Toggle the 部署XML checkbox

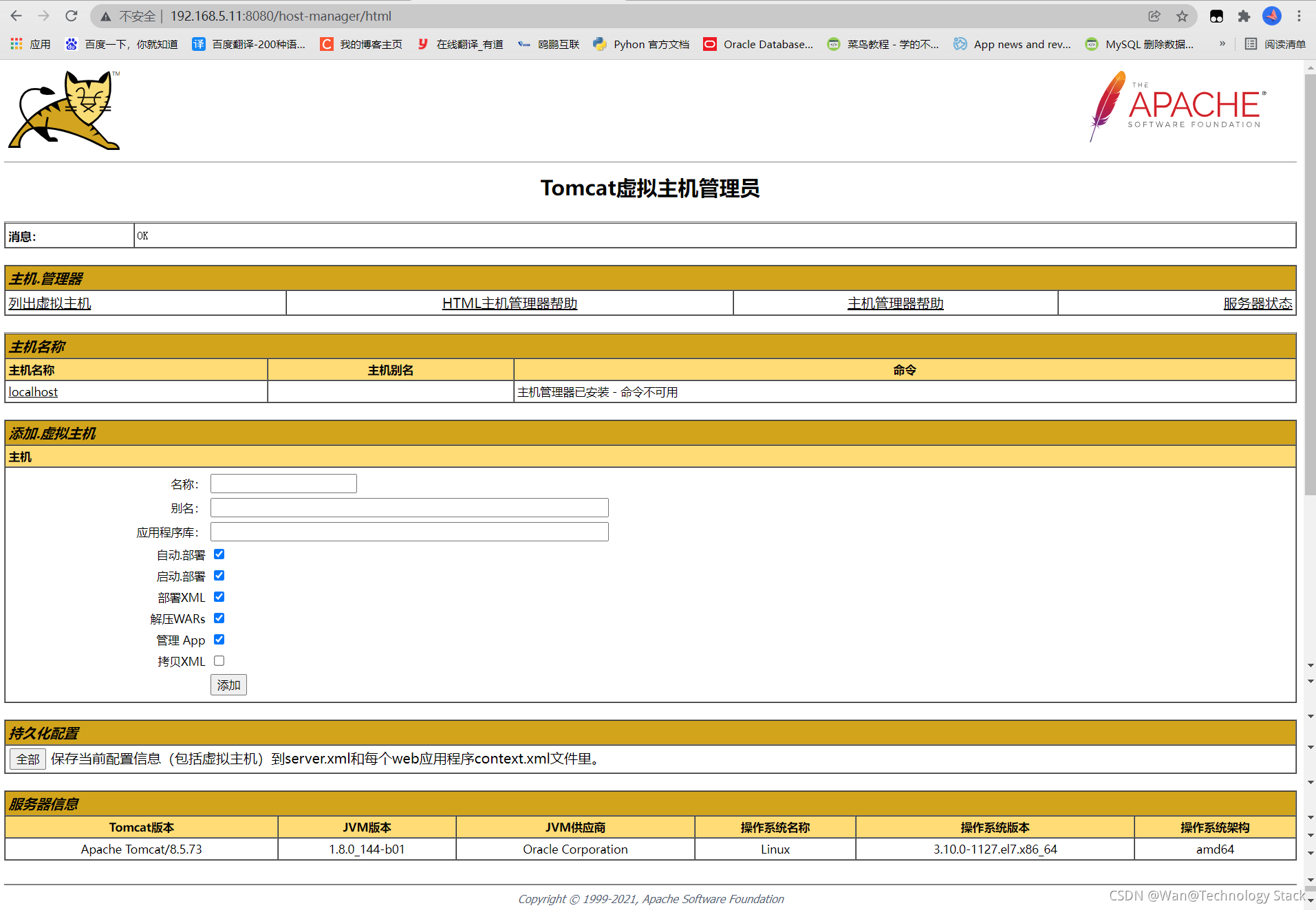pos(219,597)
